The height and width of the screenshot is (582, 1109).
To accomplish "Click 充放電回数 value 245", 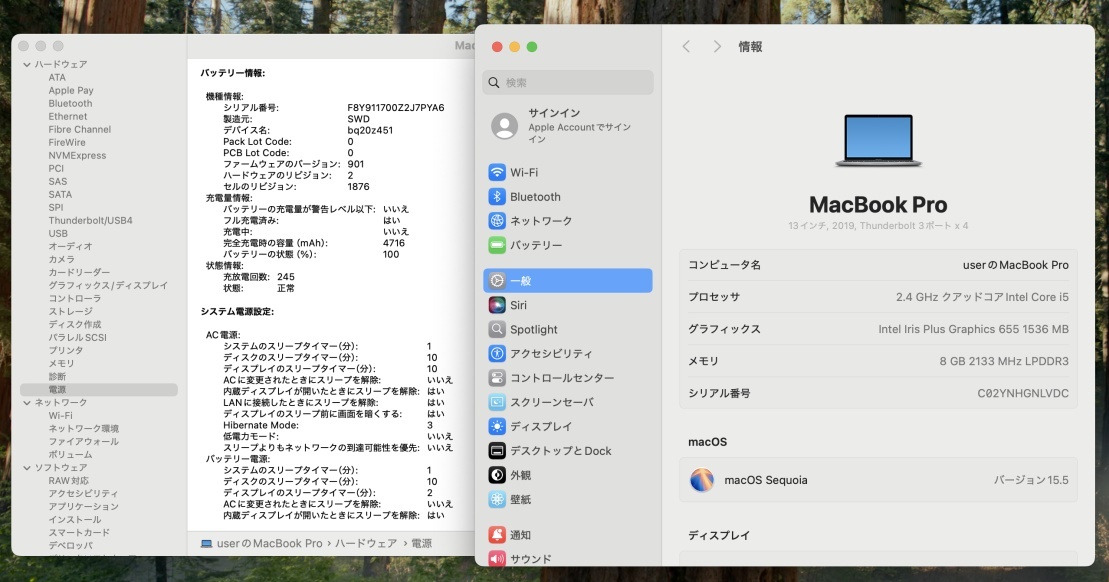I will 286,277.
